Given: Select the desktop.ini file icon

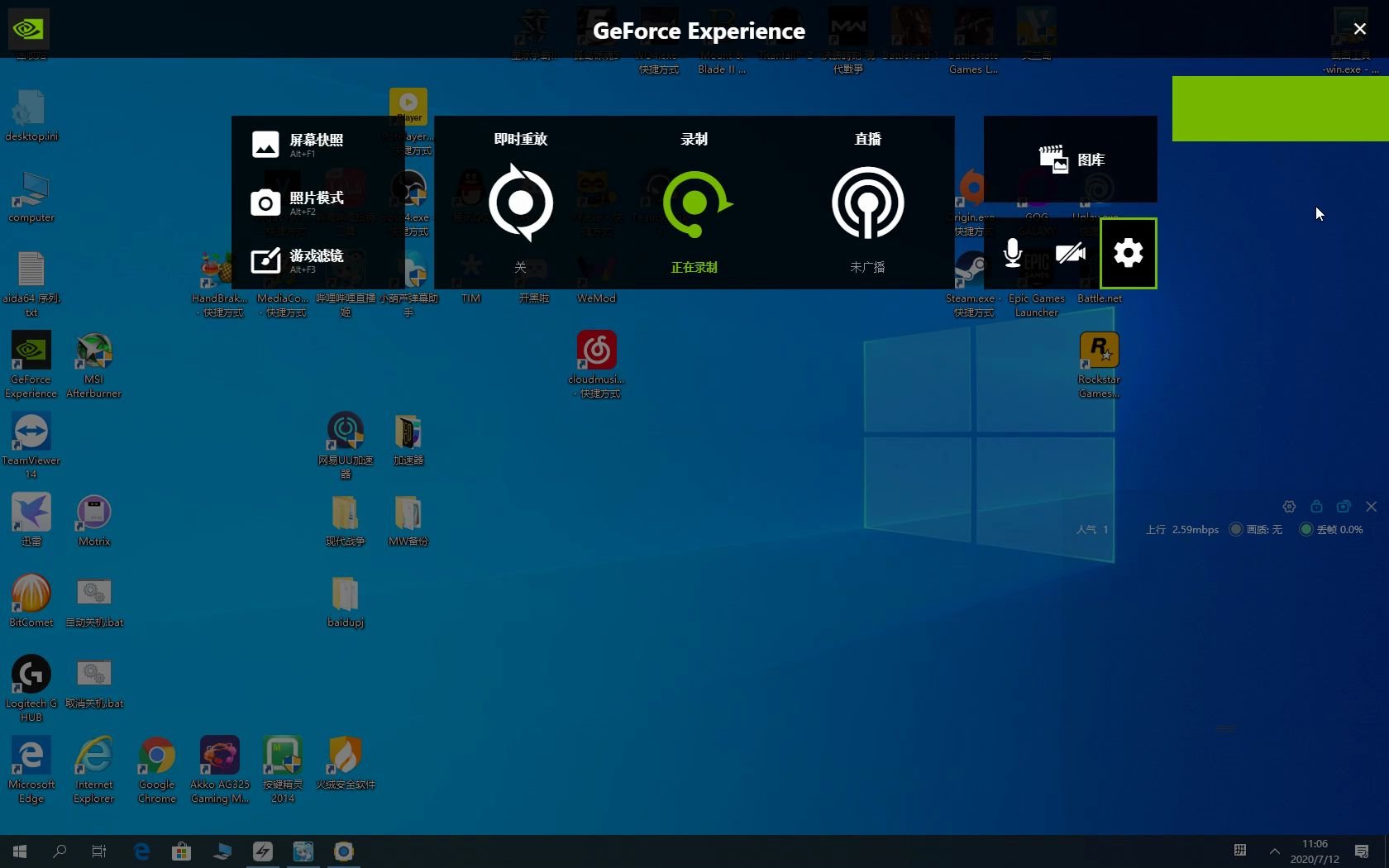Looking at the screenshot, I should (x=31, y=115).
